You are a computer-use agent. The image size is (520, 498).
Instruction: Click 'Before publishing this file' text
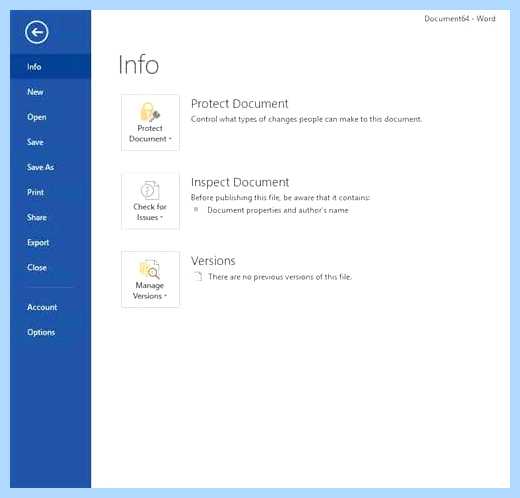tap(280, 198)
